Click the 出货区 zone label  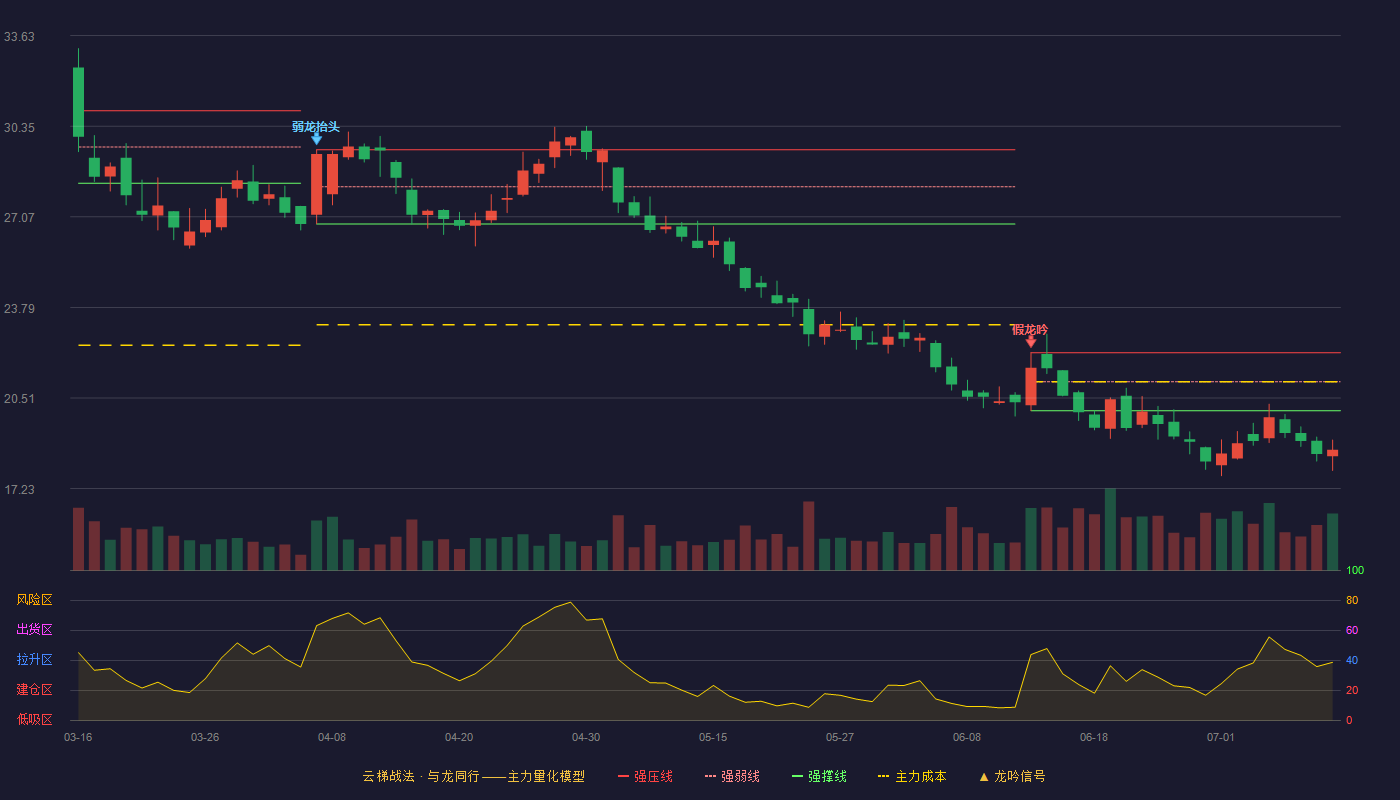(x=34, y=630)
